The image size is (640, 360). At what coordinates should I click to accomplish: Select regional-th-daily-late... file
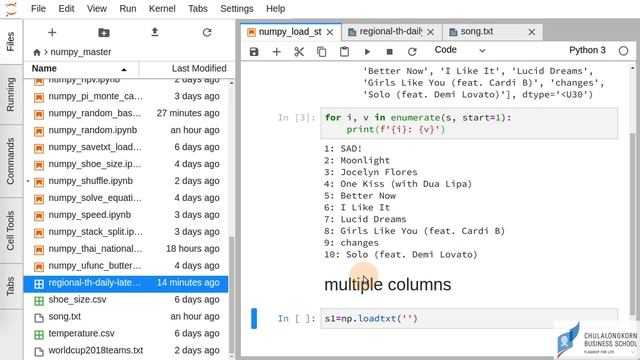(127, 283)
